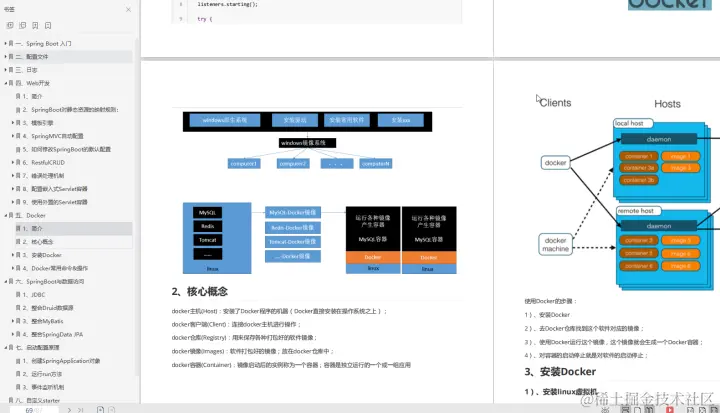Expand the '4、SpringMVC自动配置' bookmark

tap(12, 136)
